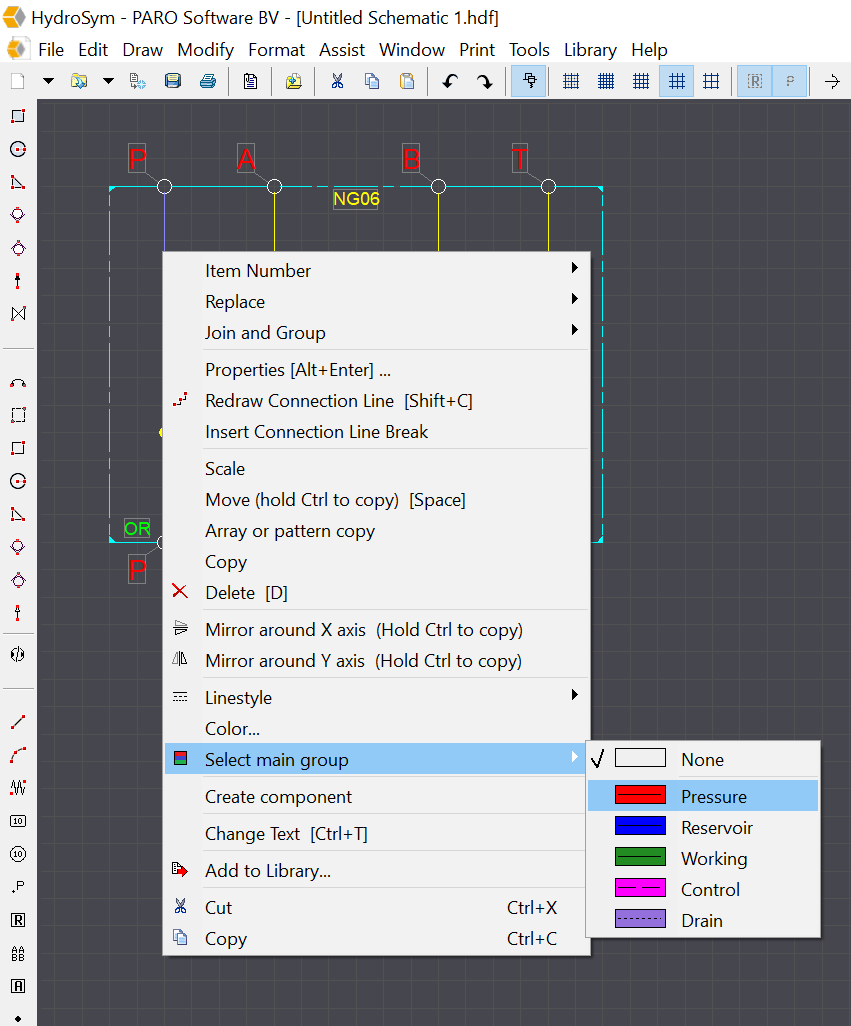The image size is (851, 1026).
Task: Click the Paste clipboard icon in toolbar
Action: point(407,81)
